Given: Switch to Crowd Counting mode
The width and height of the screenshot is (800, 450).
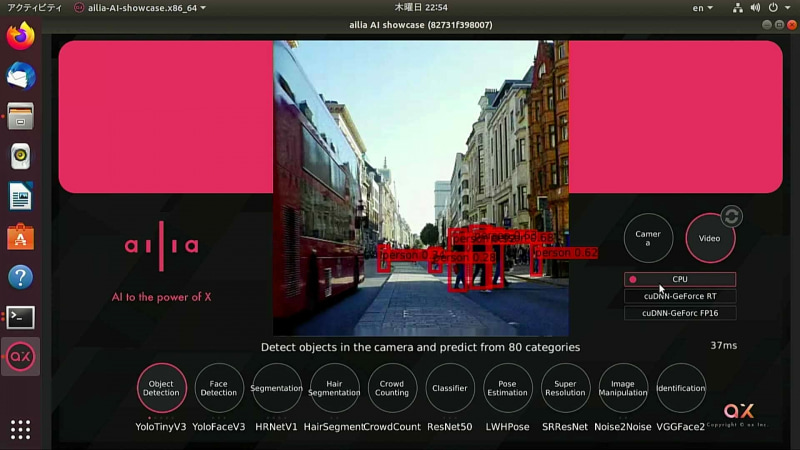Looking at the screenshot, I should pyautogui.click(x=392, y=388).
